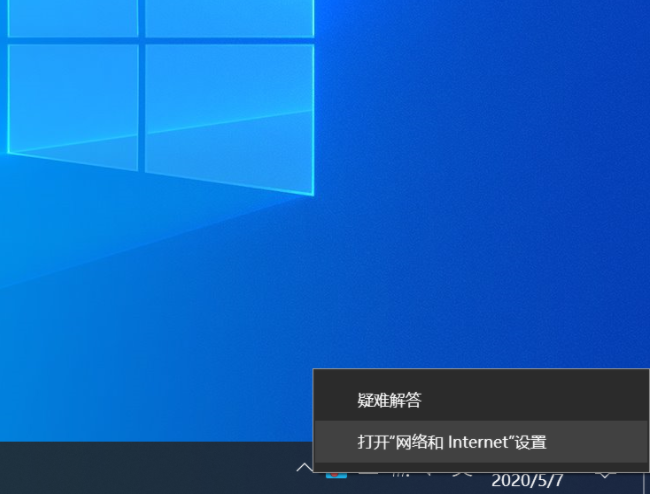The image size is (650, 494).
Task: Select the 疑难解答 context menu entry
Action: point(390,401)
